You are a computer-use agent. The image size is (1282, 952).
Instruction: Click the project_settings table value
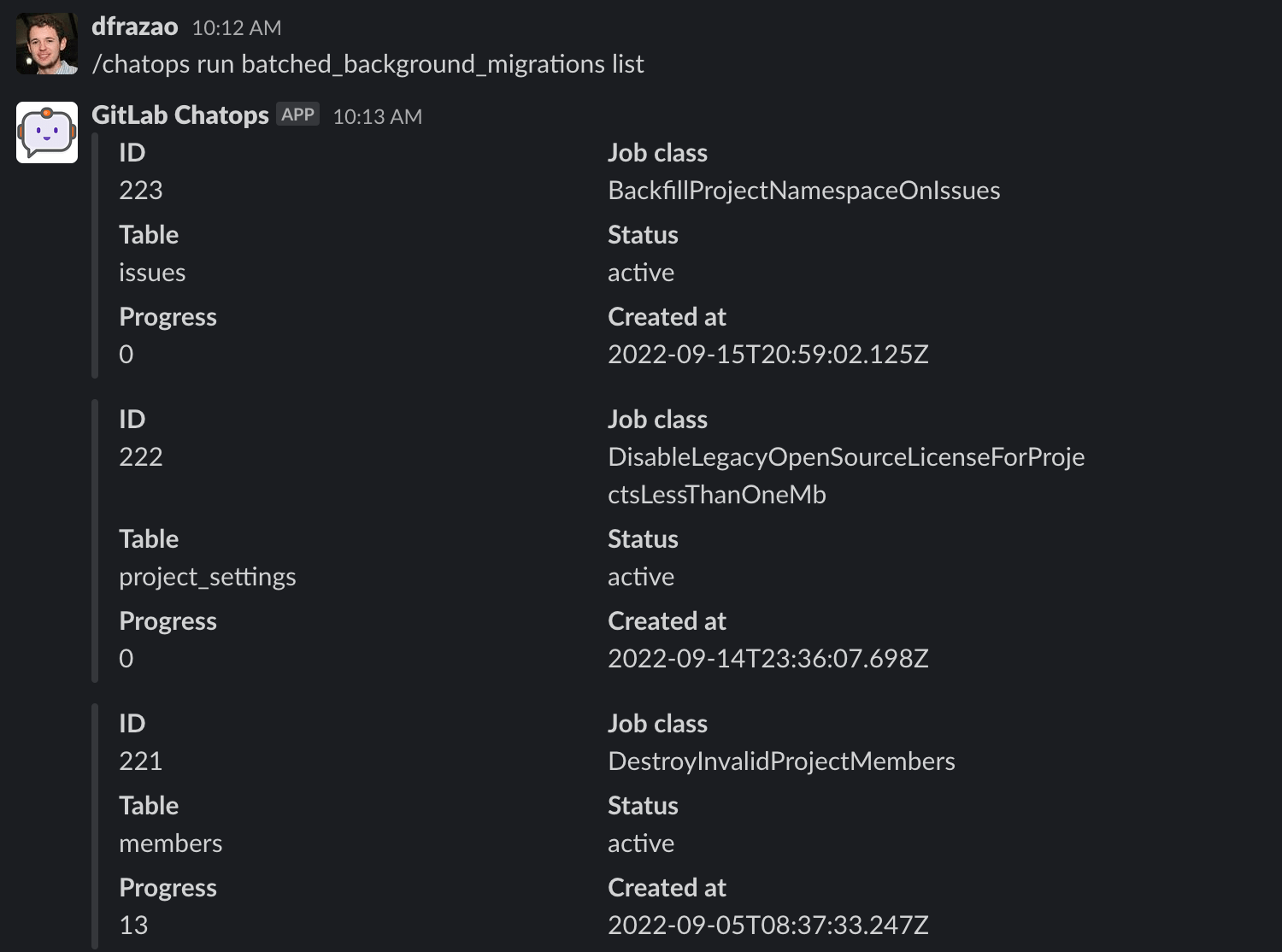208,577
